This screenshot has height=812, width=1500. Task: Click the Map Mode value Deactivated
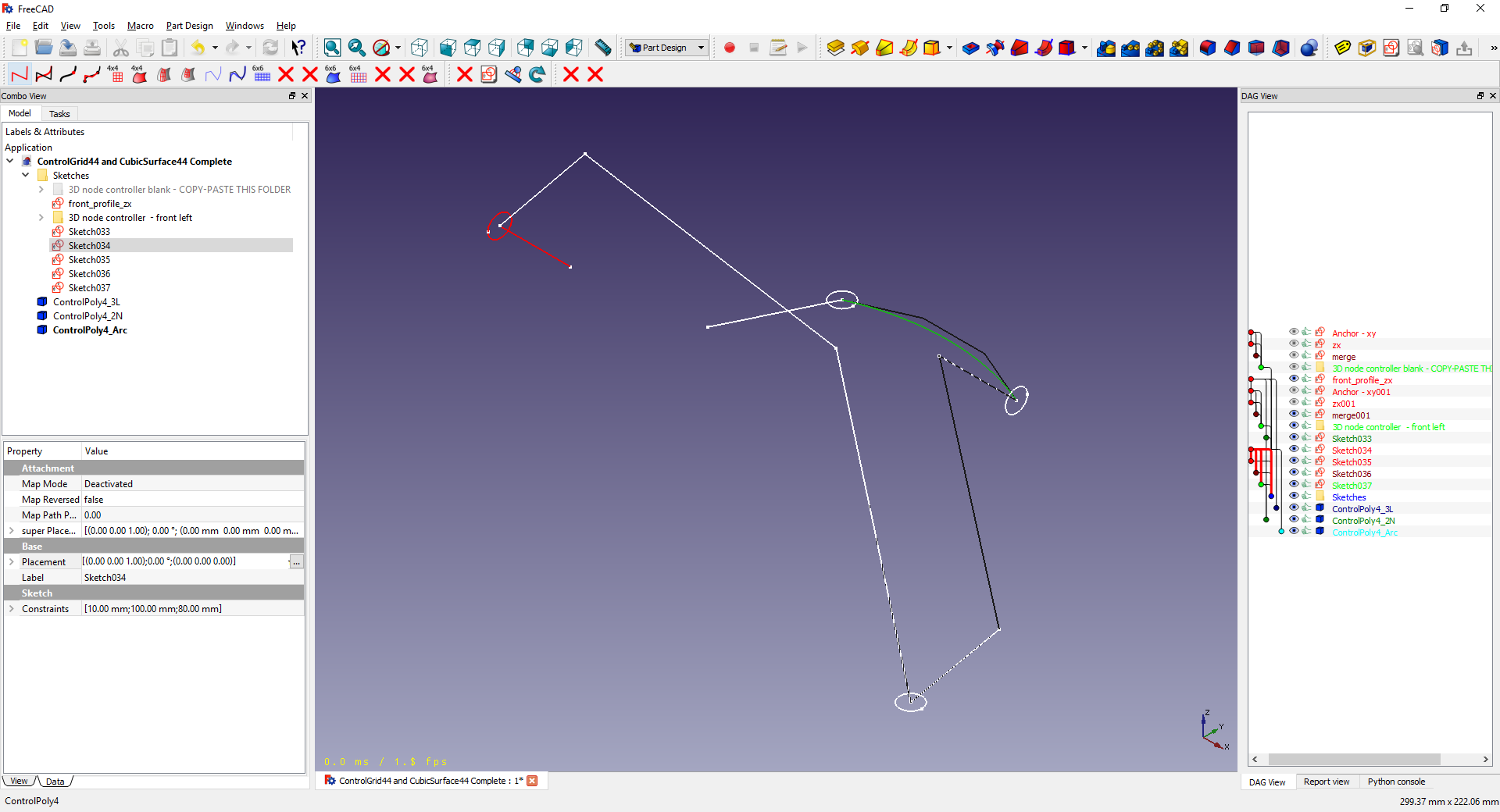click(109, 484)
